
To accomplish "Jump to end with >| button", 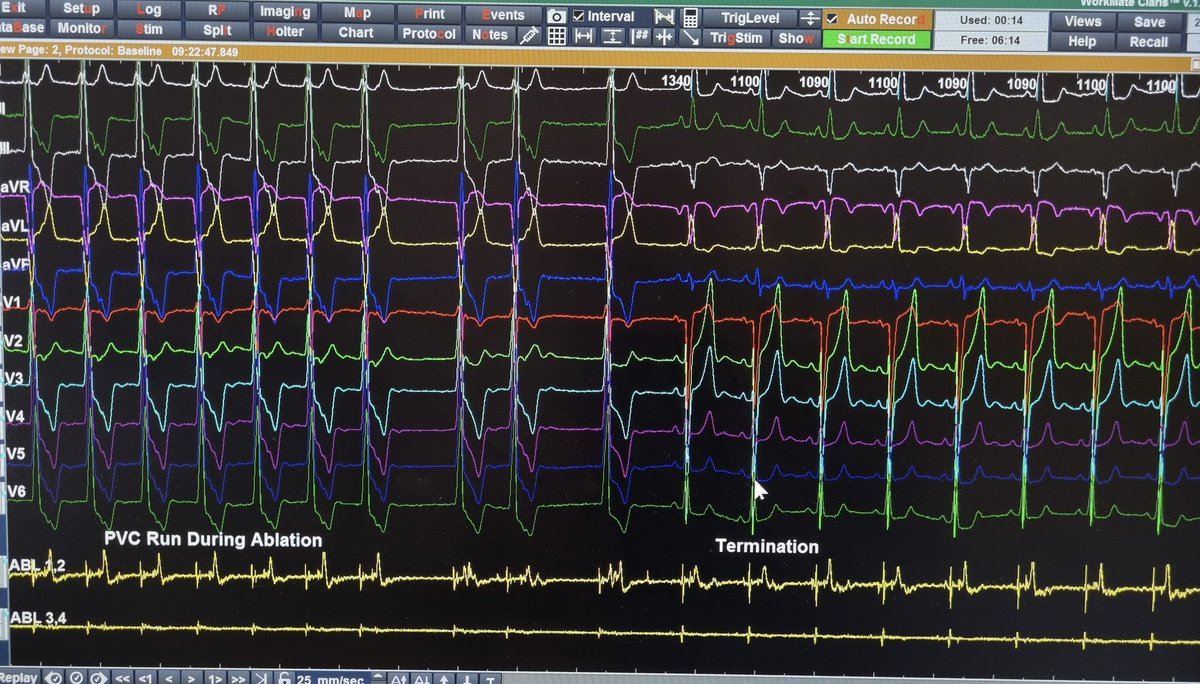I will (261, 677).
